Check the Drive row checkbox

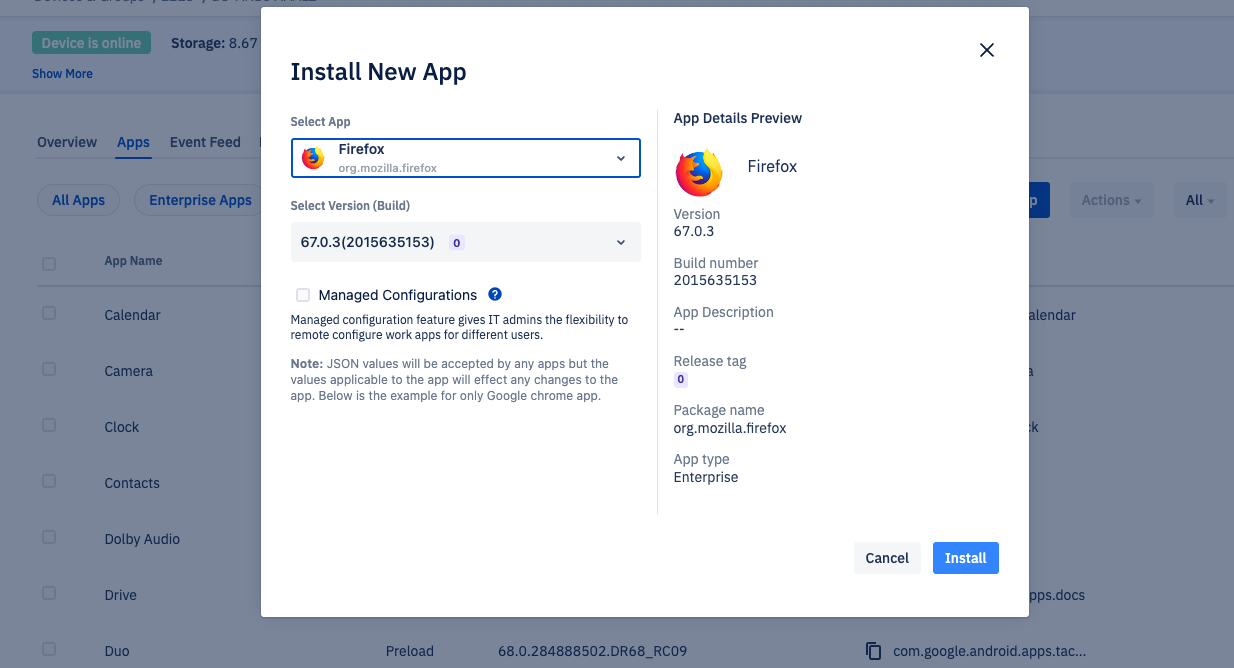click(49, 593)
